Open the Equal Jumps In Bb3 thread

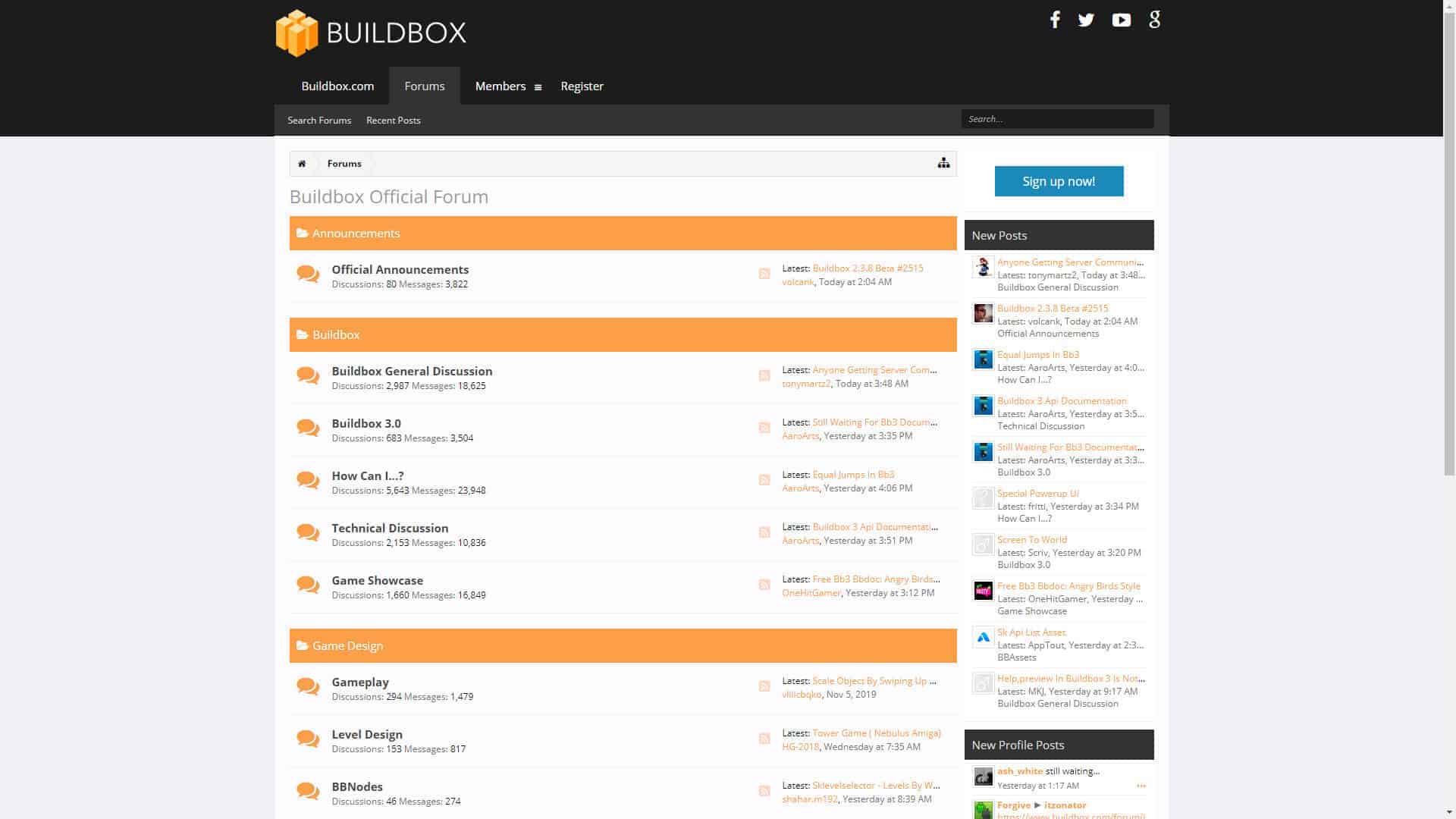pos(1038,354)
